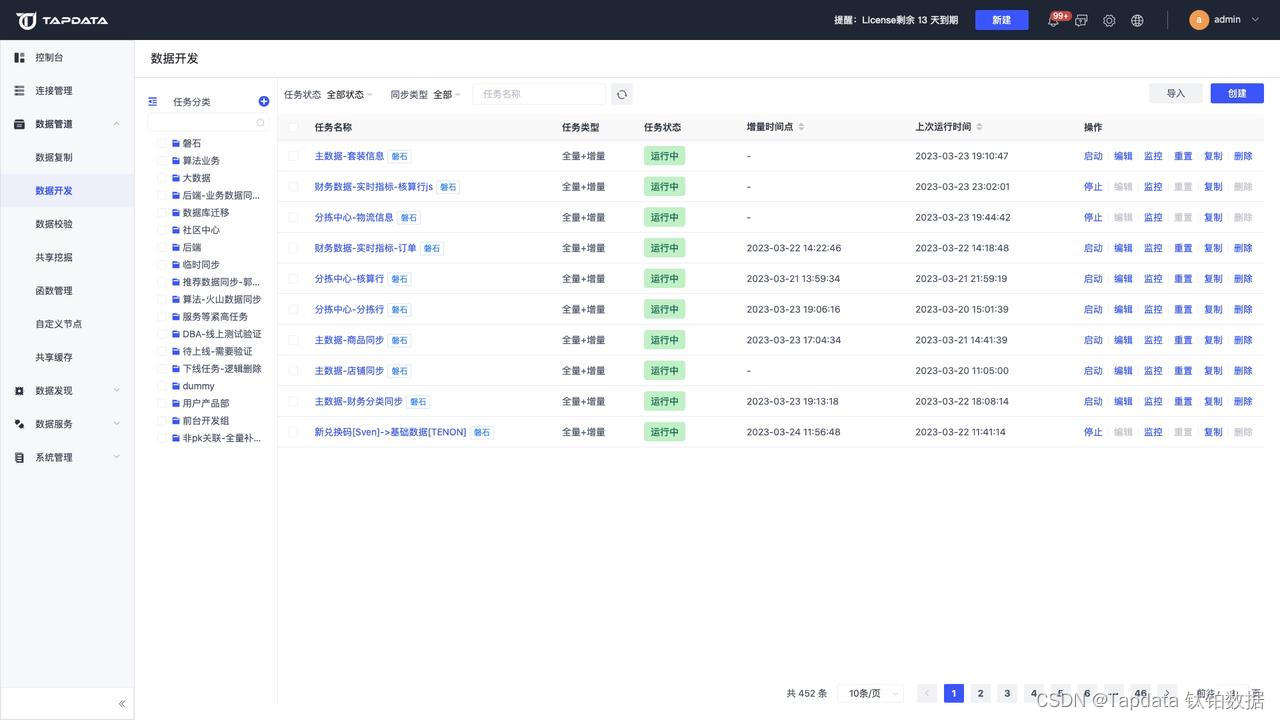This screenshot has height=720, width=1280.
Task: Add a new task category with plus icon
Action: pyautogui.click(x=264, y=101)
